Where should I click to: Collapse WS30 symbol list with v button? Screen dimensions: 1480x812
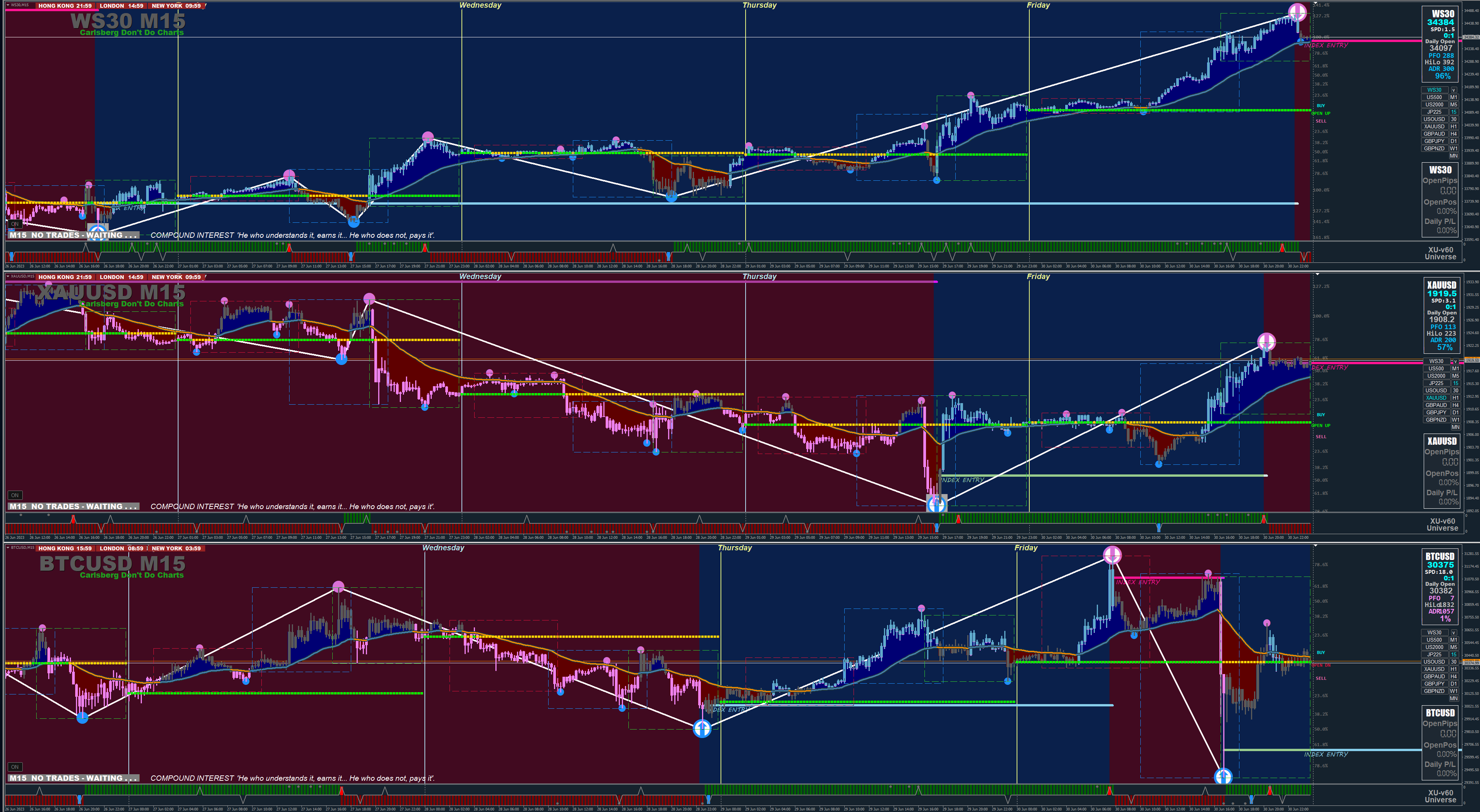[x=1453, y=89]
